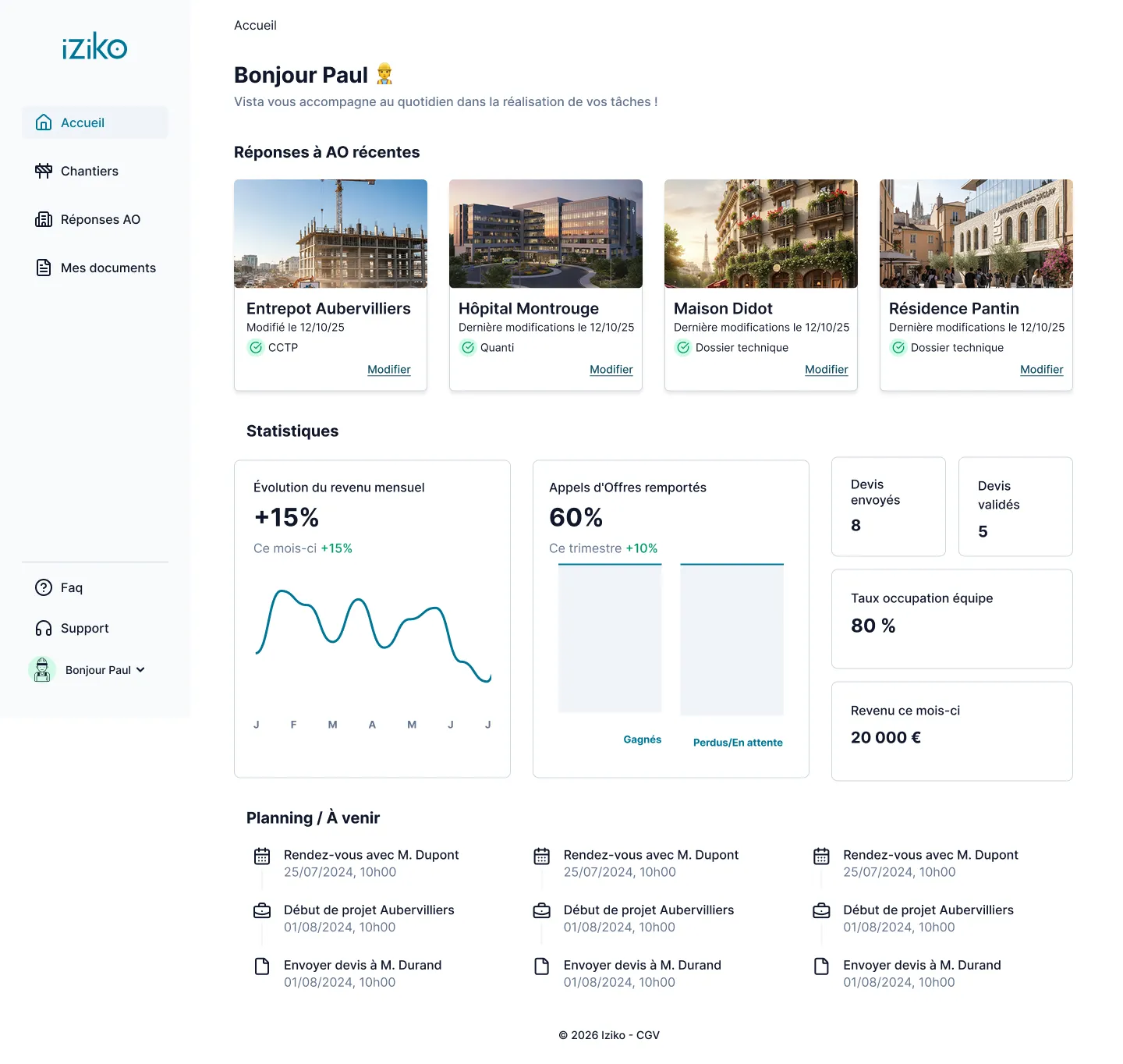Open the Accueil menu item
This screenshot has height=1064, width=1123.
click(x=95, y=122)
